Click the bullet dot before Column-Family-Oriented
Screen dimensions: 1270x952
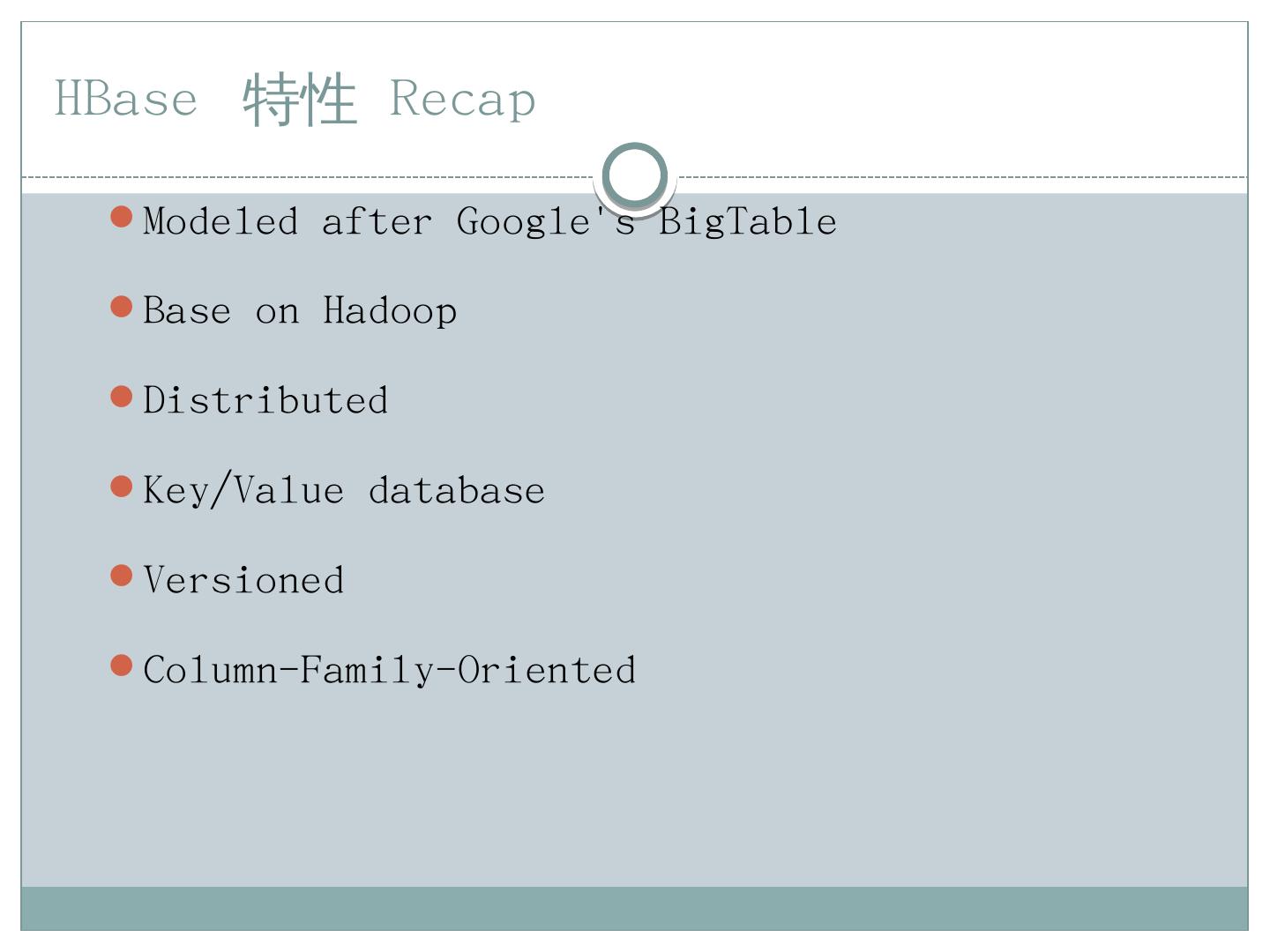[x=122, y=666]
